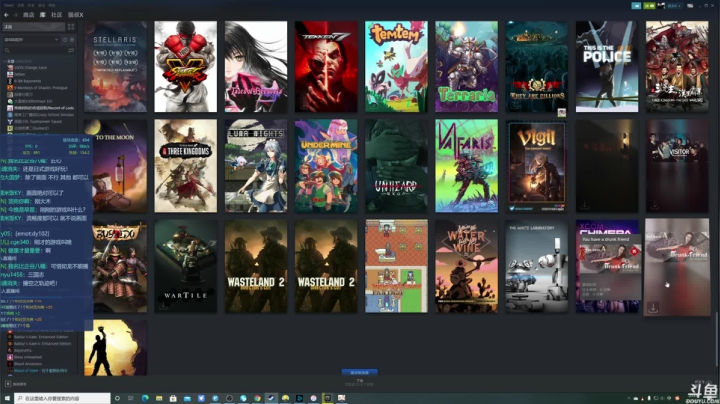Open the Street Fighter V cover
Image resolution: width=720 pixels, height=404 pixels.
pos(186,66)
